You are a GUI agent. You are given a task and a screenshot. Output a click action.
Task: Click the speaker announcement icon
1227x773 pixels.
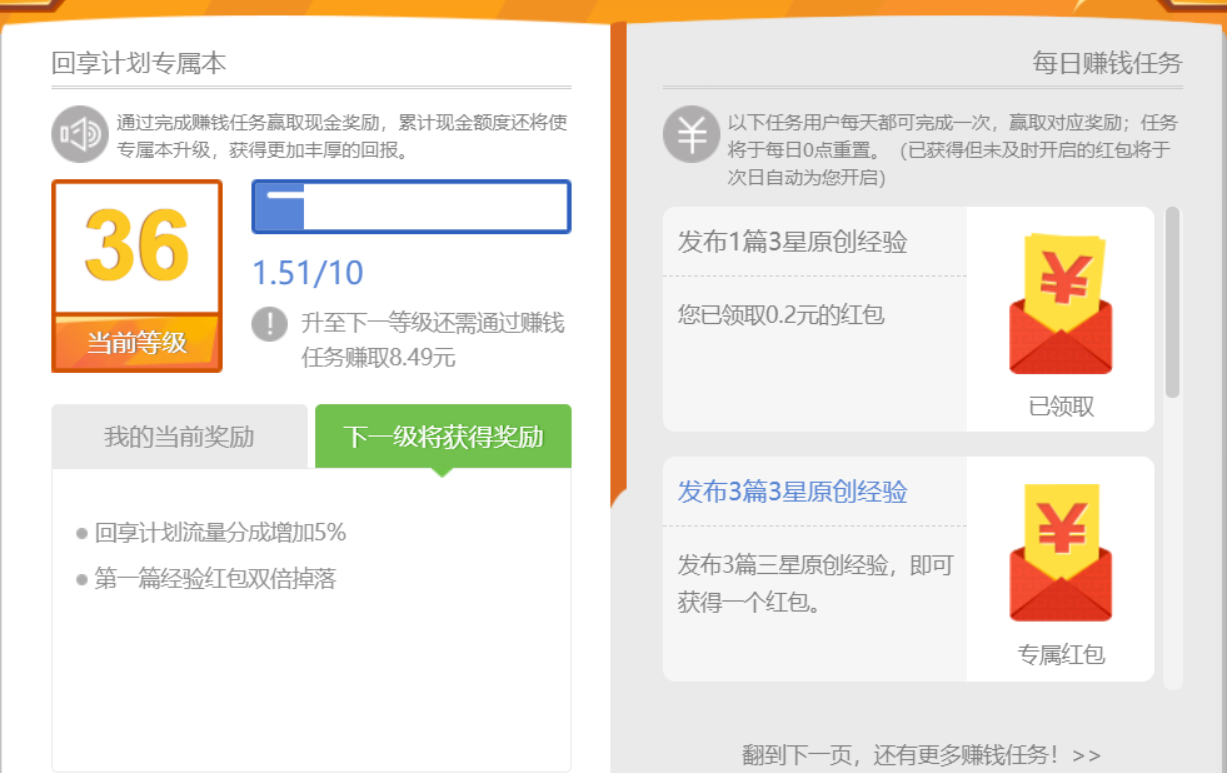(x=80, y=134)
